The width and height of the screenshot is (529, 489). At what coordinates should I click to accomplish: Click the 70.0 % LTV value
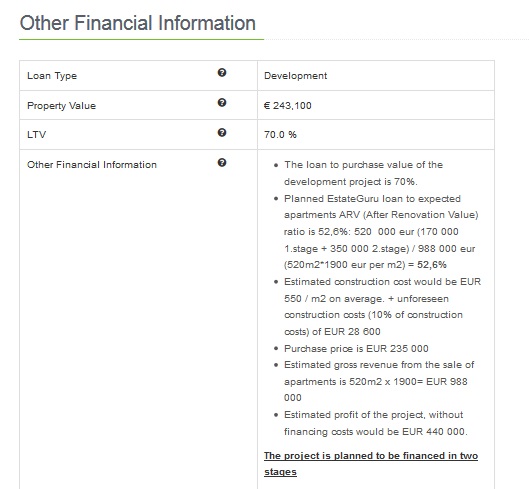tap(280, 135)
